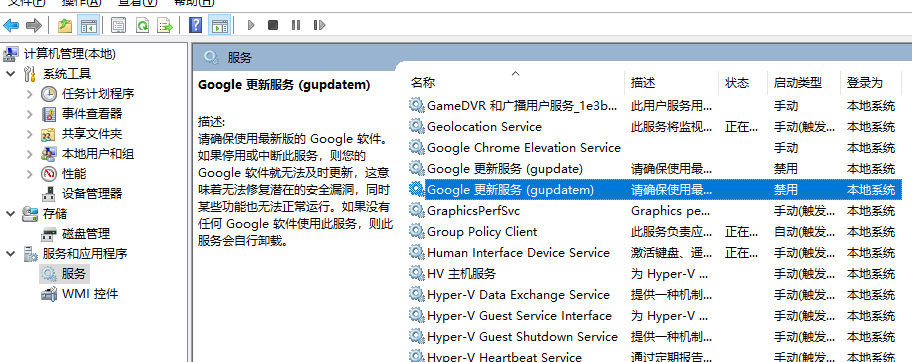This screenshot has height=362, width=912.
Task: Open the 查看(V) menu
Action: click(x=137, y=2)
